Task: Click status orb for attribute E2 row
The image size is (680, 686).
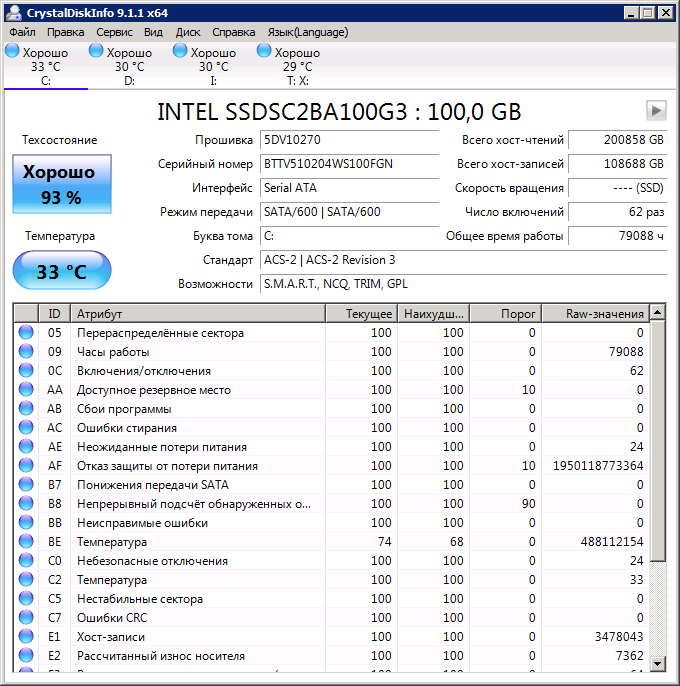Action: (26, 656)
